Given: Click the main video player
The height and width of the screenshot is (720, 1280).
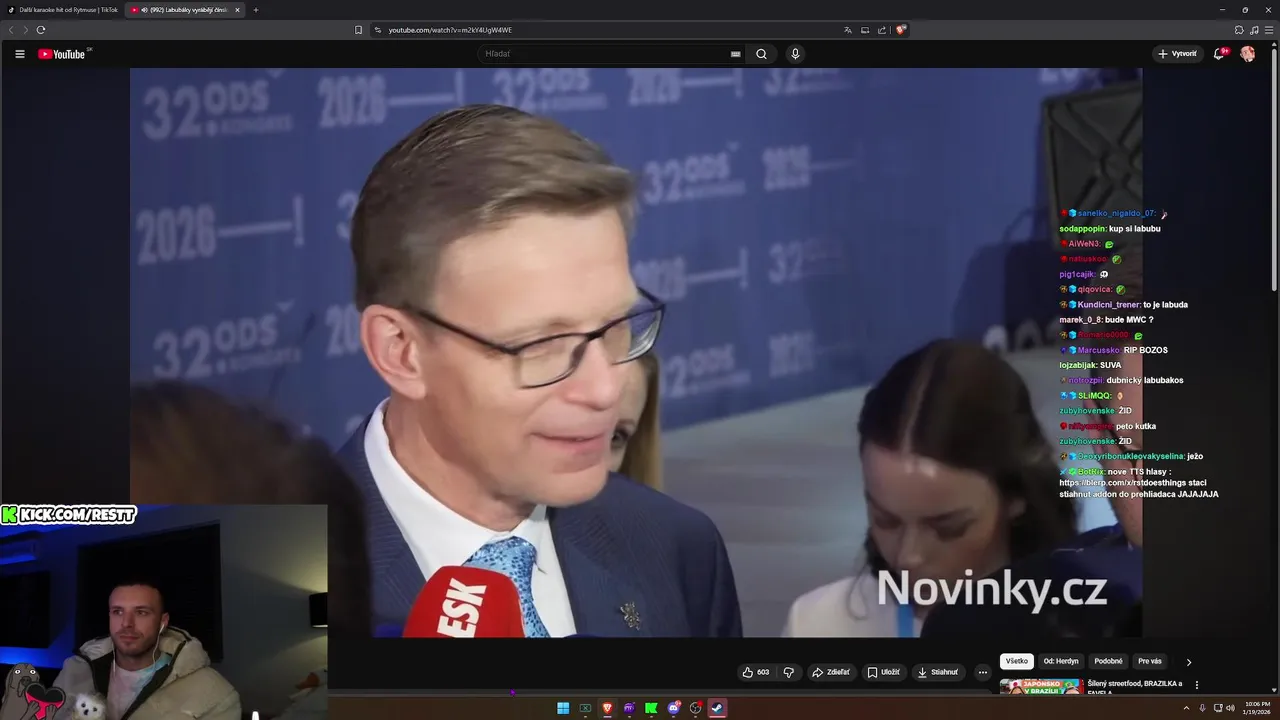Looking at the screenshot, I should tap(636, 352).
